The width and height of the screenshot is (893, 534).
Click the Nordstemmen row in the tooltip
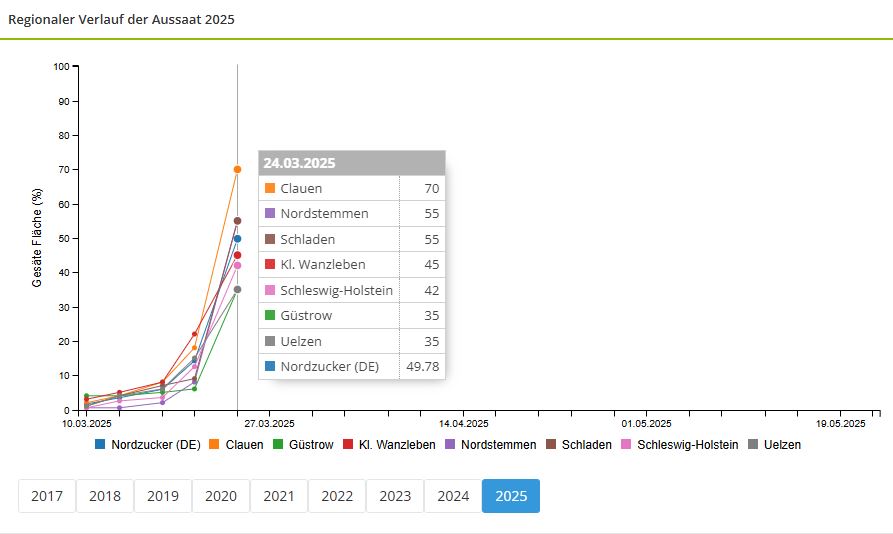pyautogui.click(x=352, y=213)
